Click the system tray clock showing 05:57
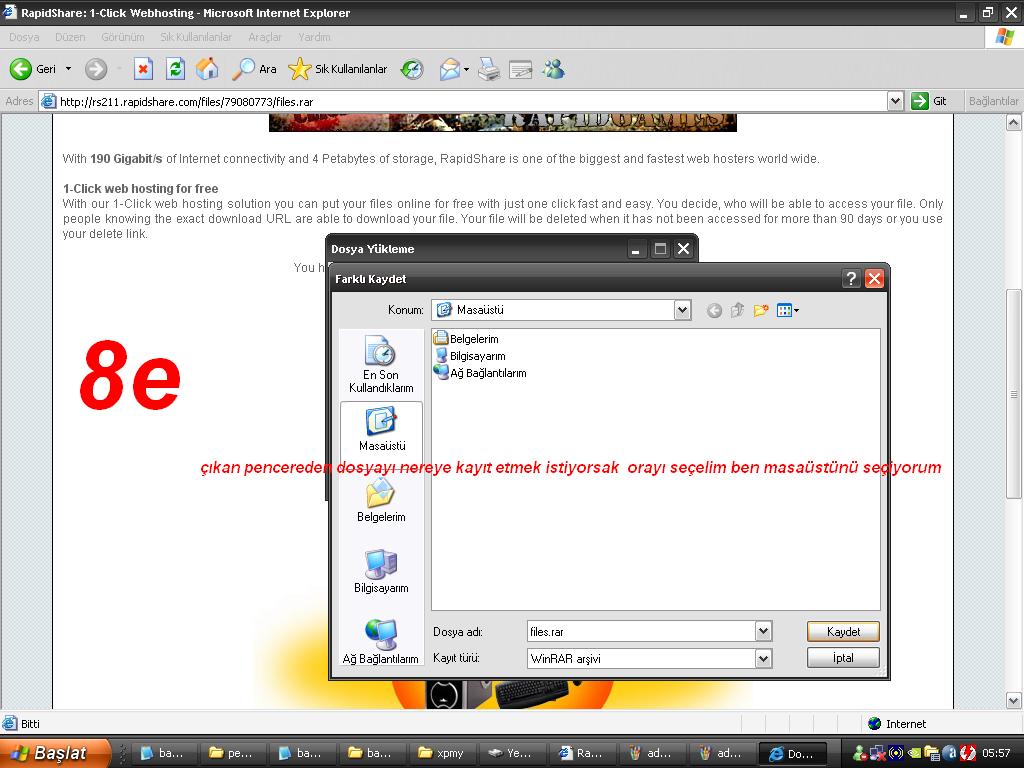This screenshot has height=768, width=1024. tap(996, 753)
